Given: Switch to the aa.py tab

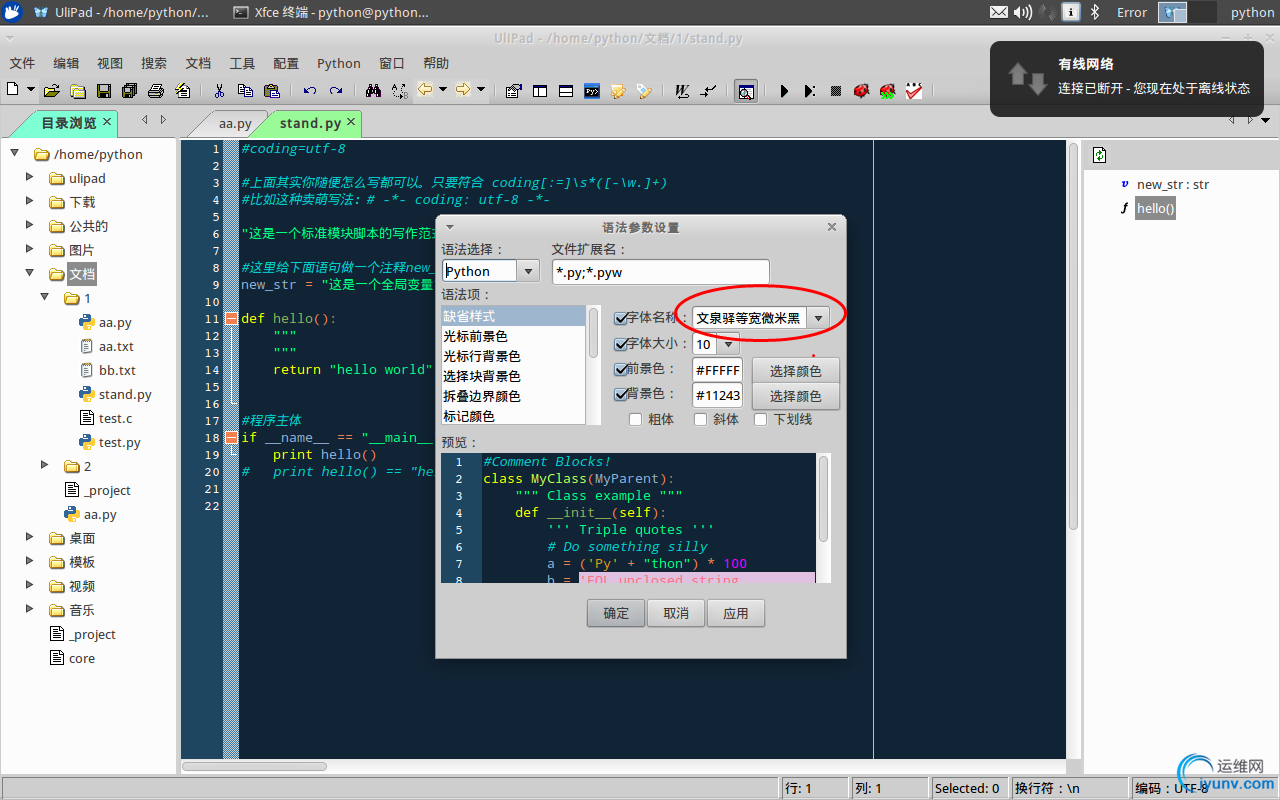Looking at the screenshot, I should [235, 124].
